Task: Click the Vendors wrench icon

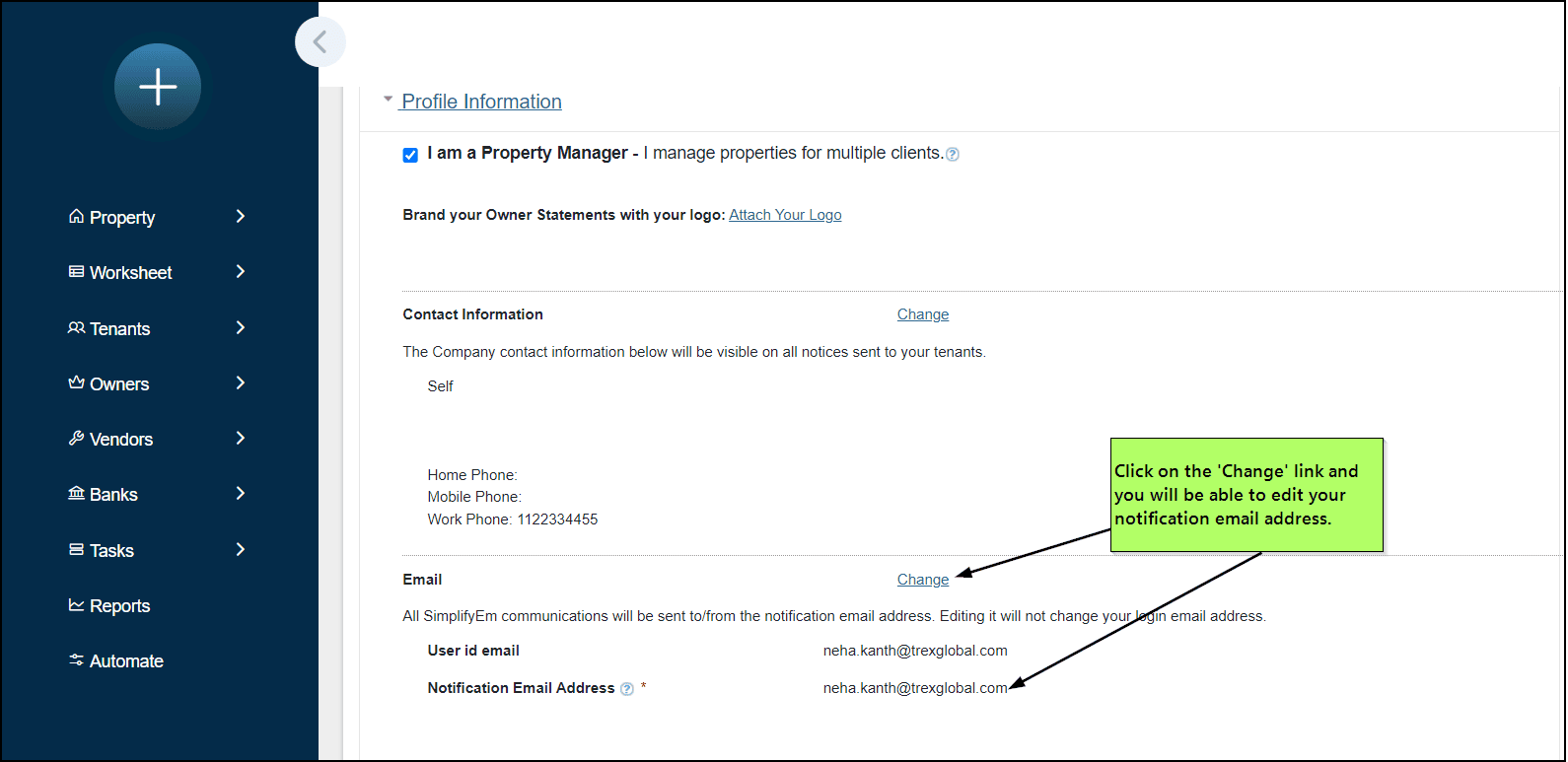Action: pos(76,439)
